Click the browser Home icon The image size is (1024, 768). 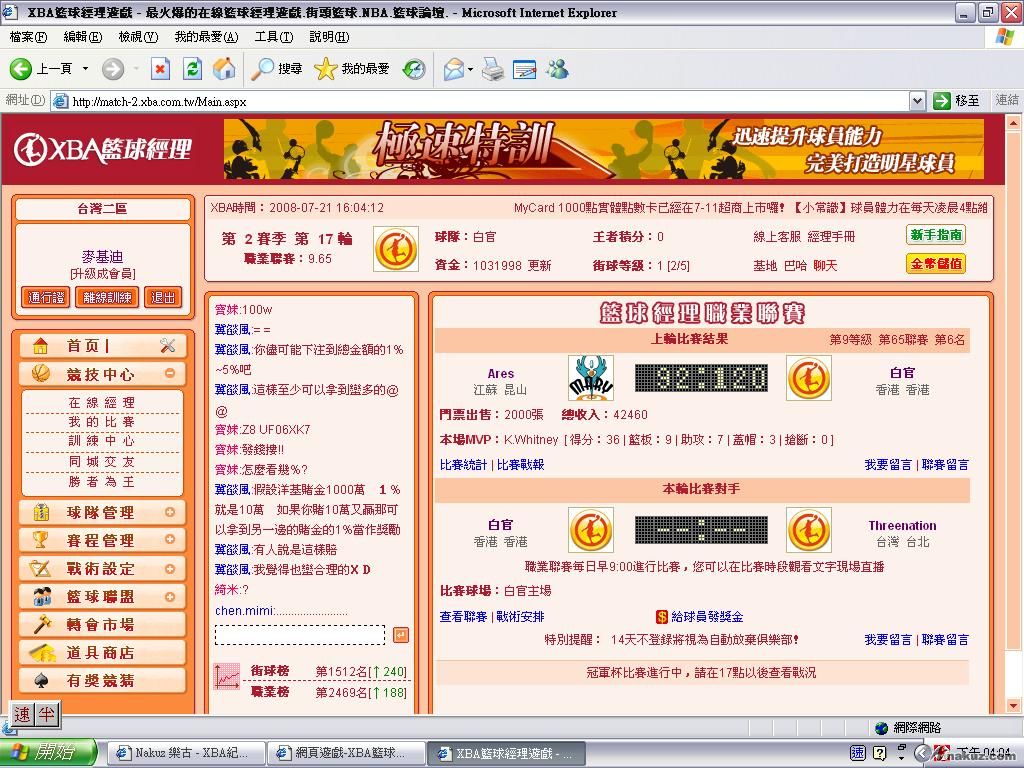[x=224, y=69]
